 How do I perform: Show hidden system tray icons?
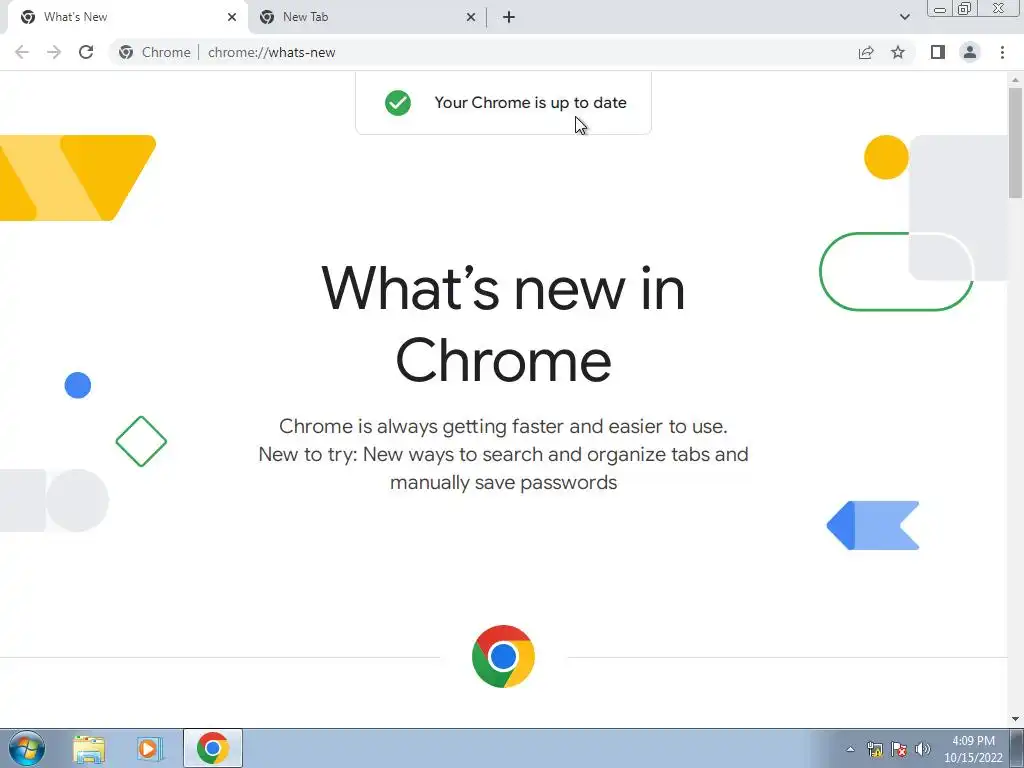[850, 749]
